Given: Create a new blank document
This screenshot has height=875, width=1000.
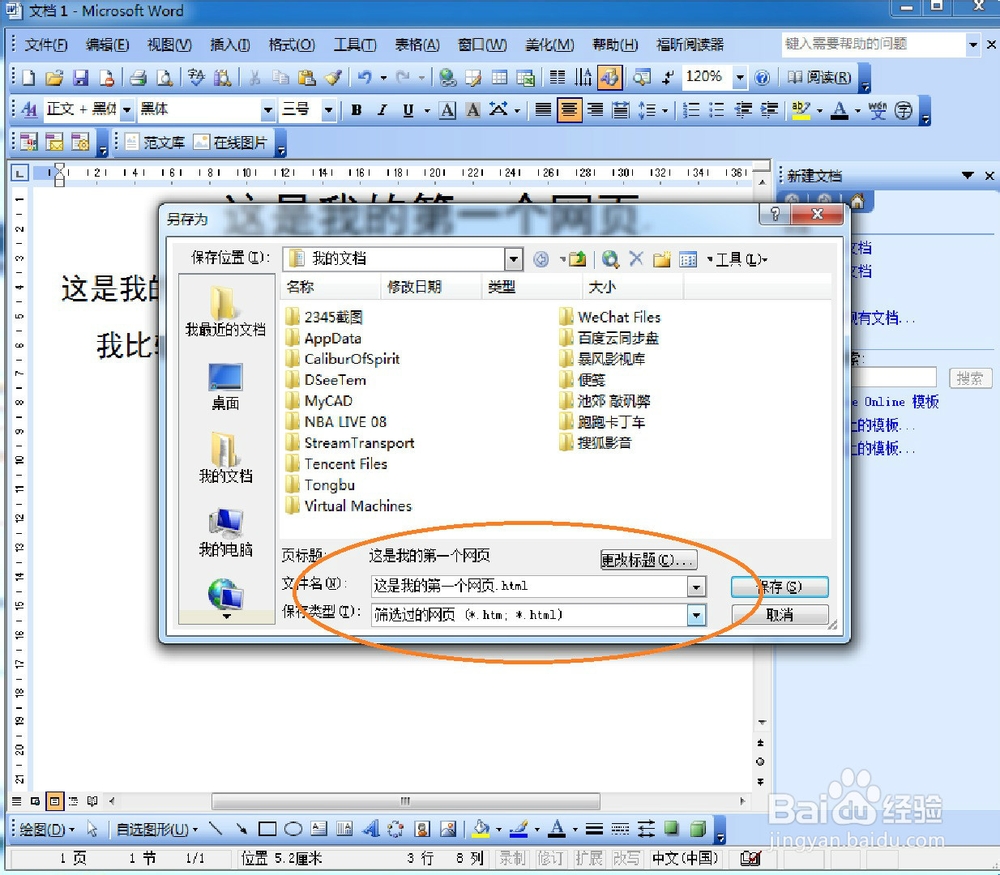Looking at the screenshot, I should pos(27,77).
